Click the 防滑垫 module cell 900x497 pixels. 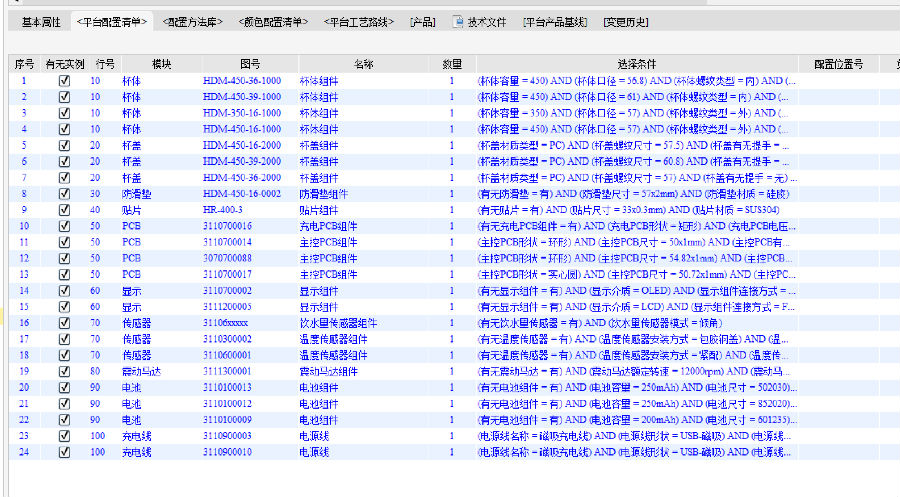(137, 194)
